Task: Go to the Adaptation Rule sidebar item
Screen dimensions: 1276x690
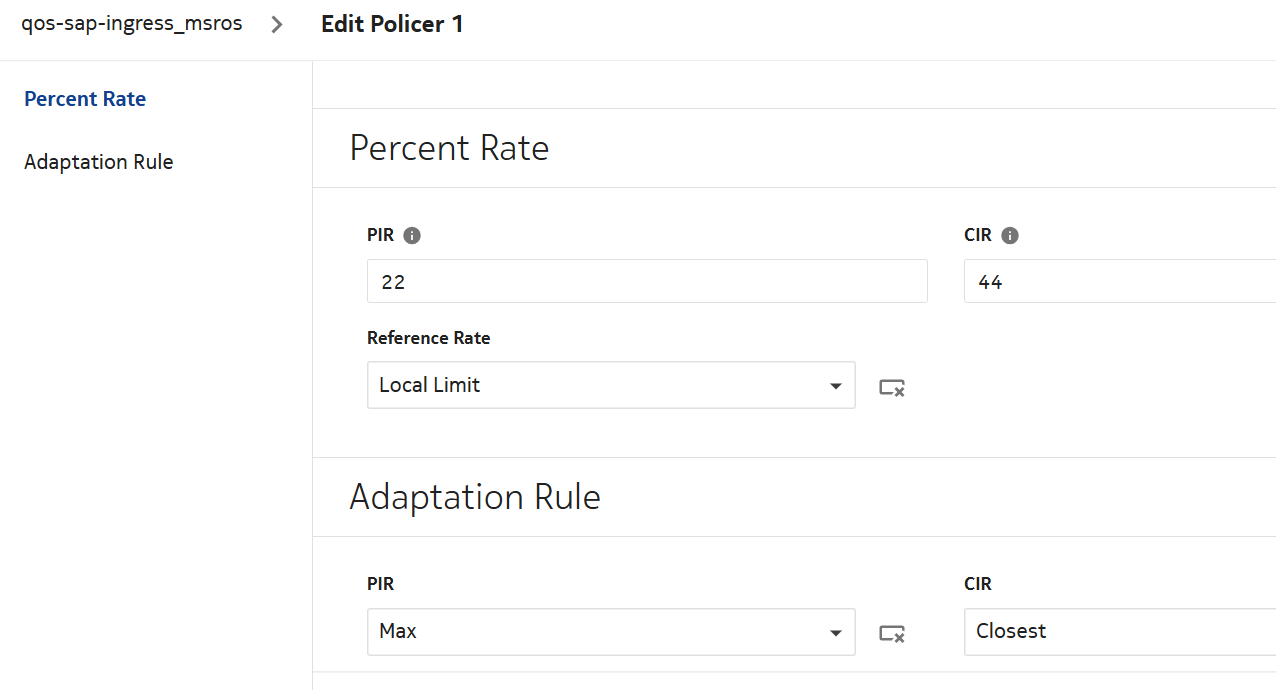Action: tap(98, 162)
